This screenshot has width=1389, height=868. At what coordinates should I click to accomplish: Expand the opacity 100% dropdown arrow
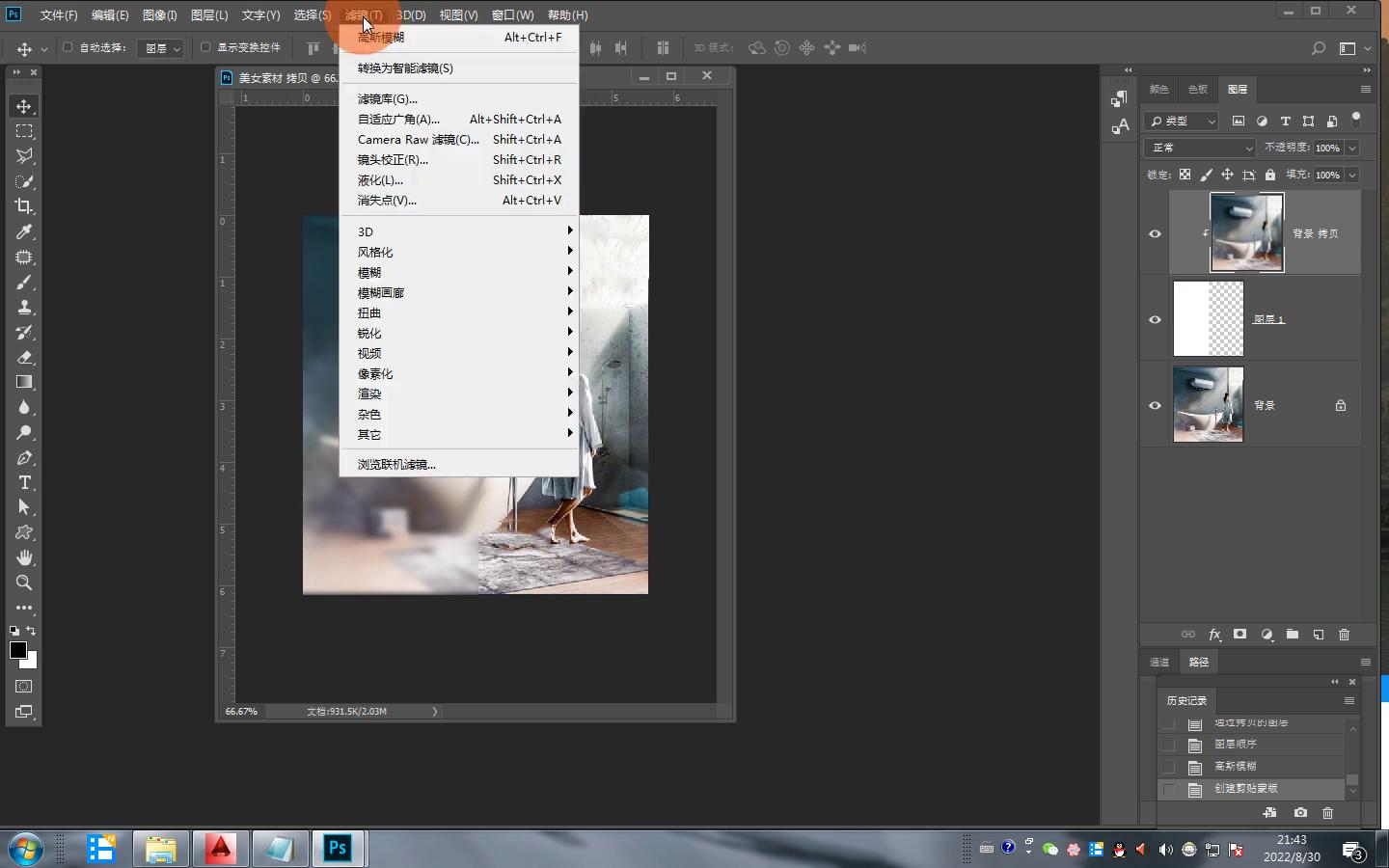click(x=1352, y=148)
